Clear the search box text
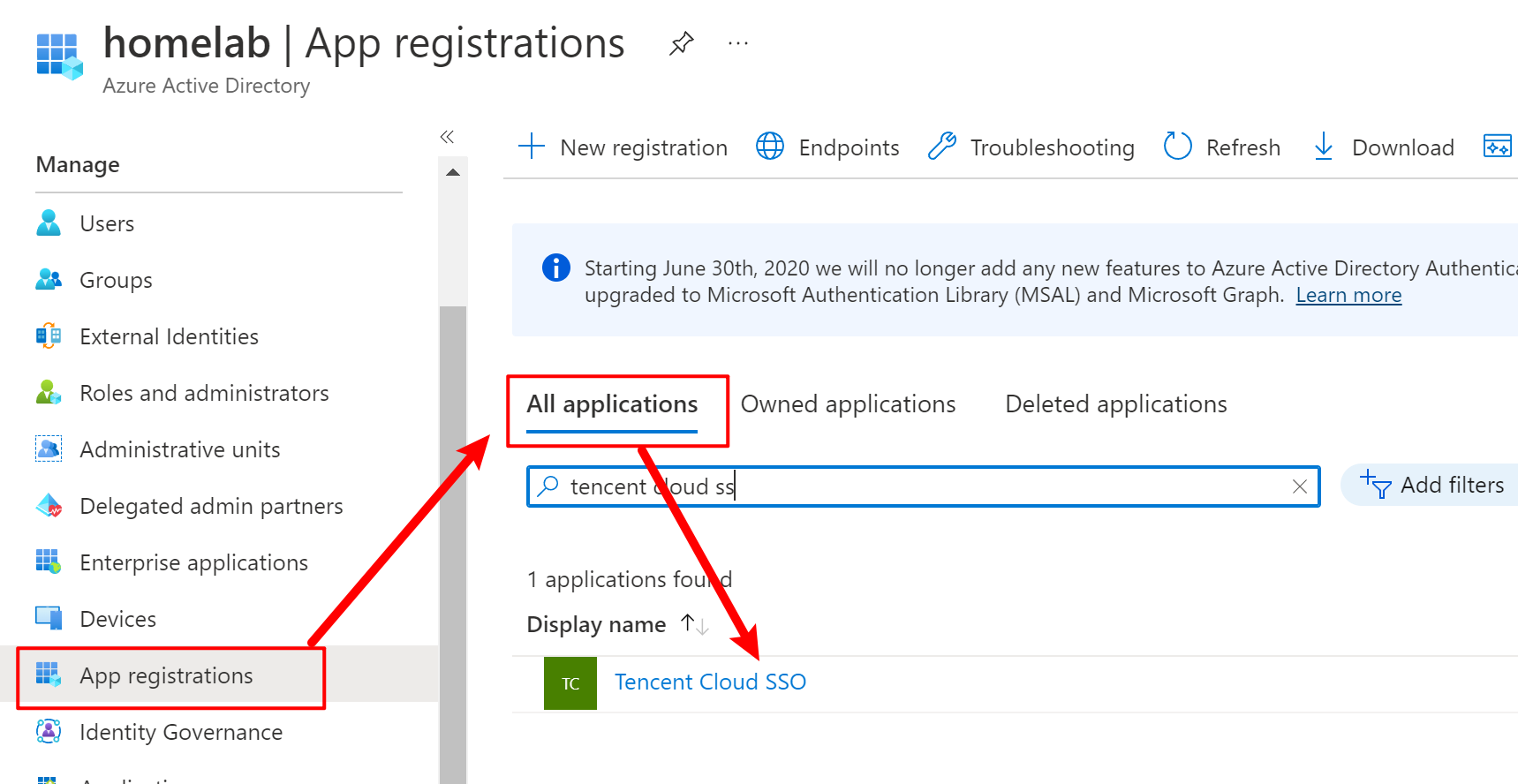Viewport: 1518px width, 784px height. [1299, 486]
